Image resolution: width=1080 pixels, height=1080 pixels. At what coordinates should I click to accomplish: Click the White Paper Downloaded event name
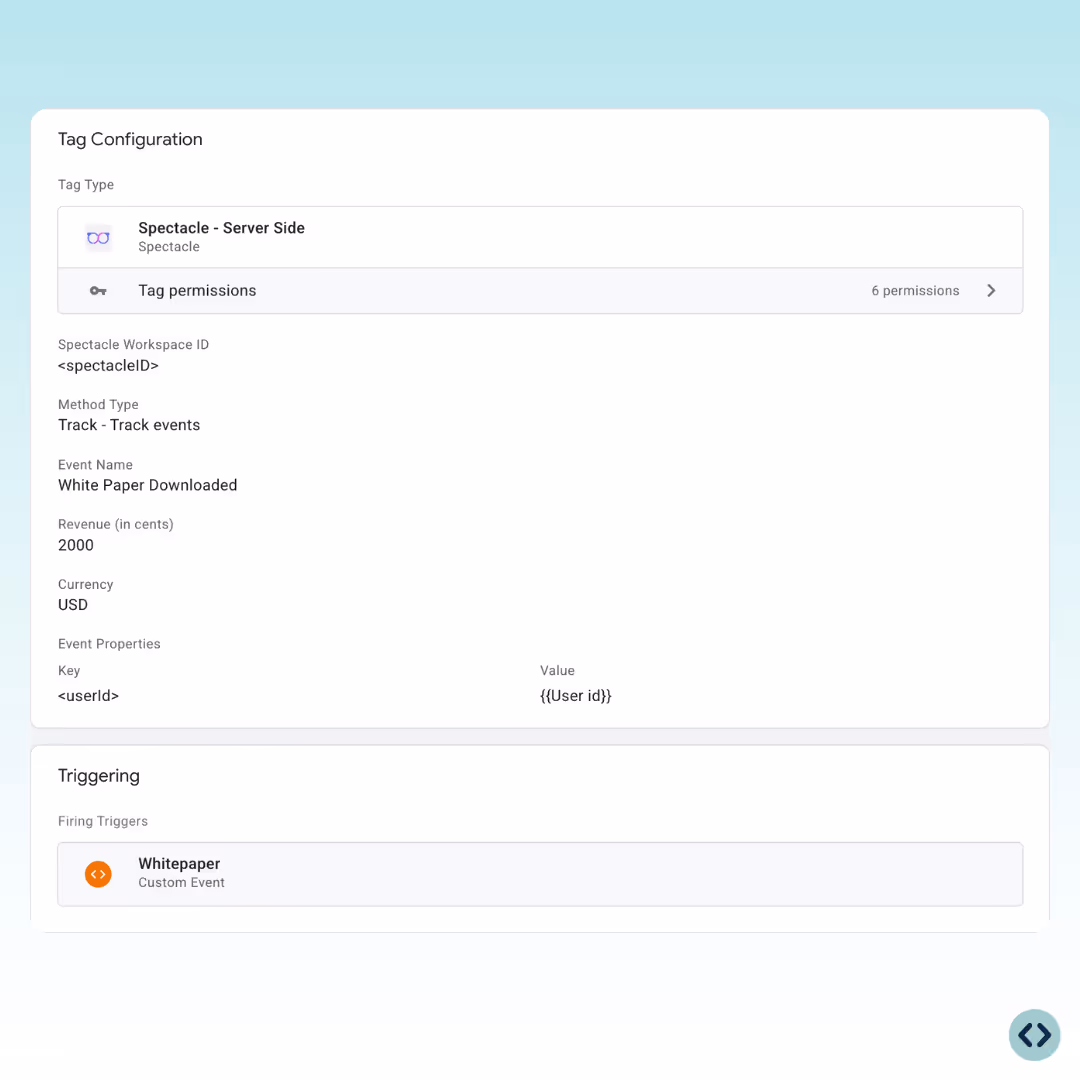point(147,485)
